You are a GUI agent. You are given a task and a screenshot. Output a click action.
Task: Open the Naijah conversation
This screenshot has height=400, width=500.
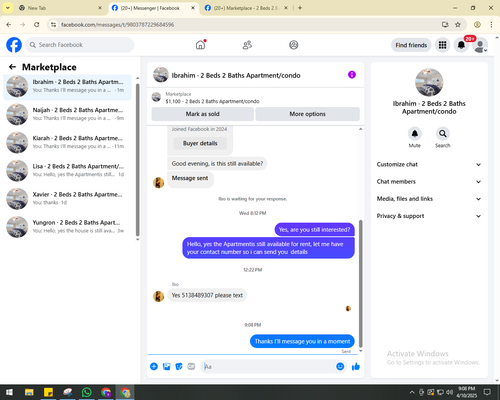[x=68, y=114]
